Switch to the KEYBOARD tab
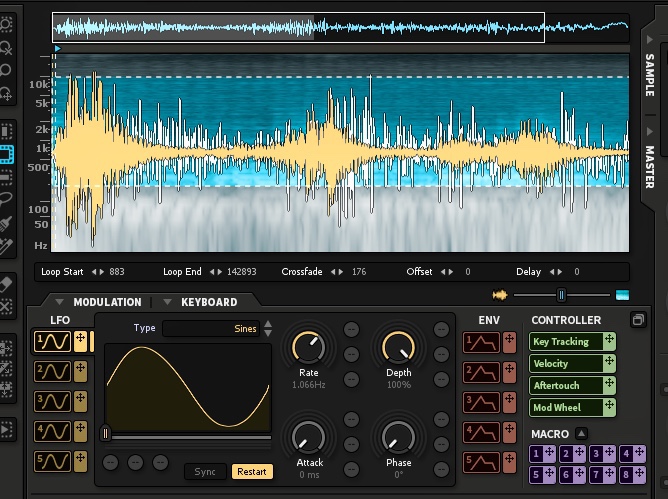The width and height of the screenshot is (668, 499). (x=208, y=302)
